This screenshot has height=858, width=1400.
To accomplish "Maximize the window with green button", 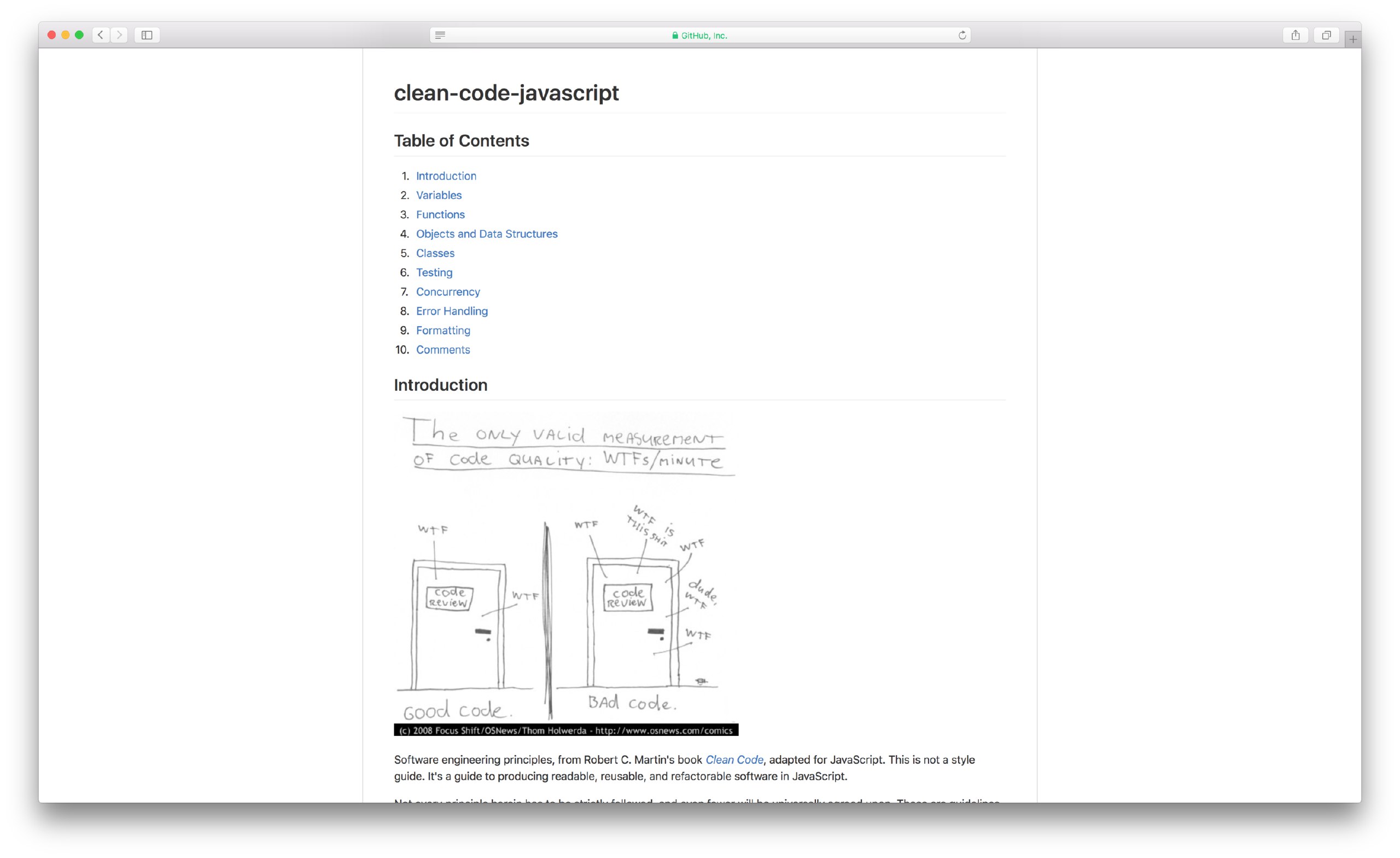I will point(79,35).
